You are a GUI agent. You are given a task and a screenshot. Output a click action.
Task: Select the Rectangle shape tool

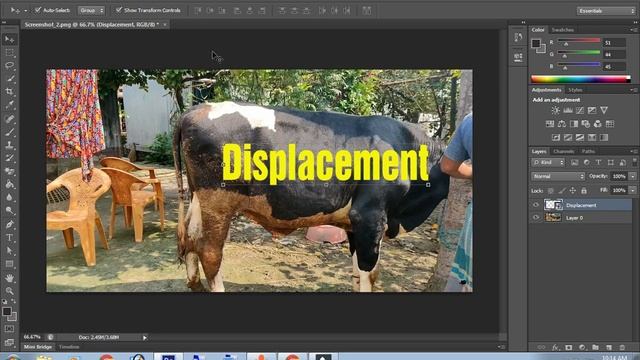(9, 264)
